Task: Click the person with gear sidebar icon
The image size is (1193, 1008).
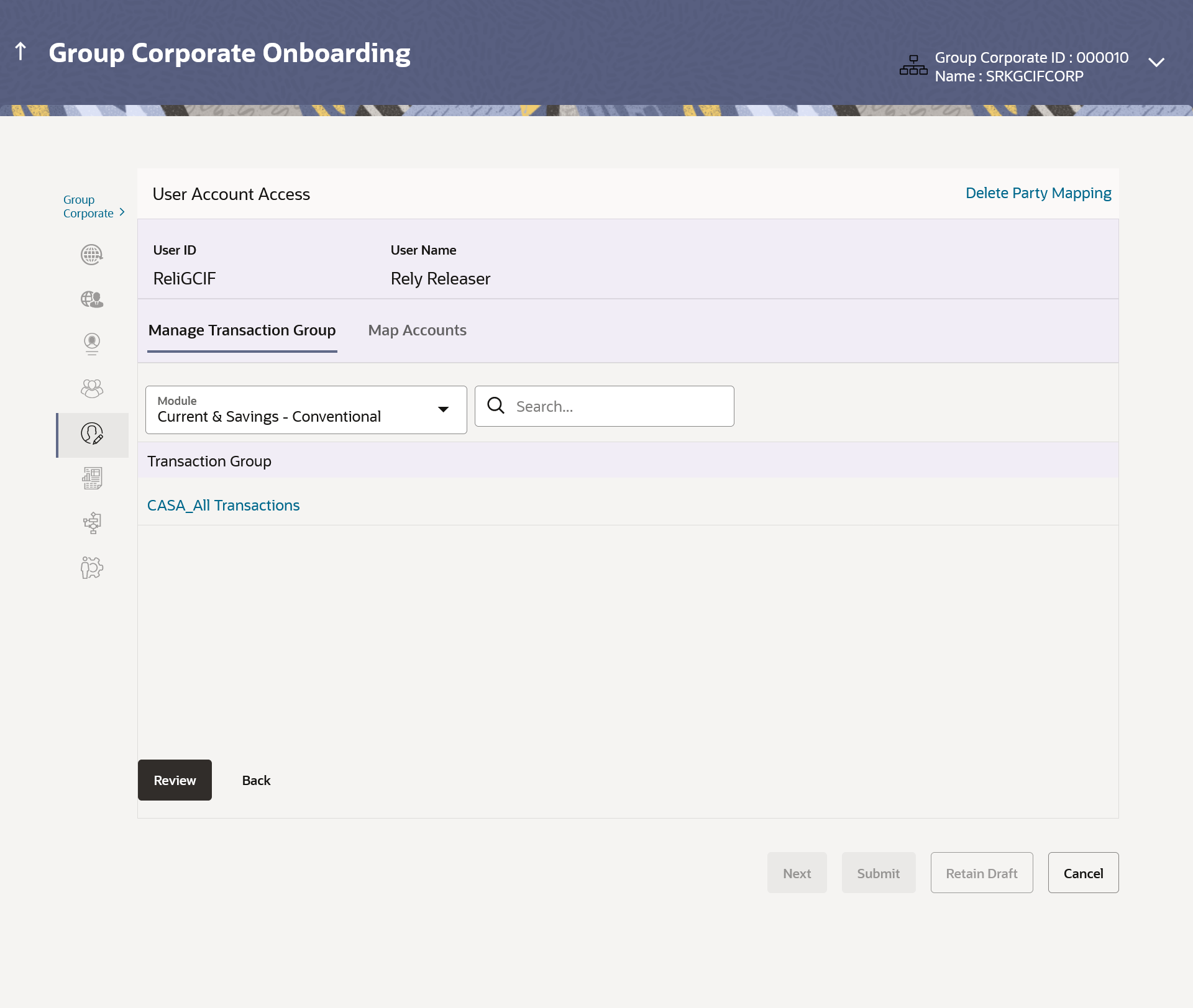Action: point(92,568)
